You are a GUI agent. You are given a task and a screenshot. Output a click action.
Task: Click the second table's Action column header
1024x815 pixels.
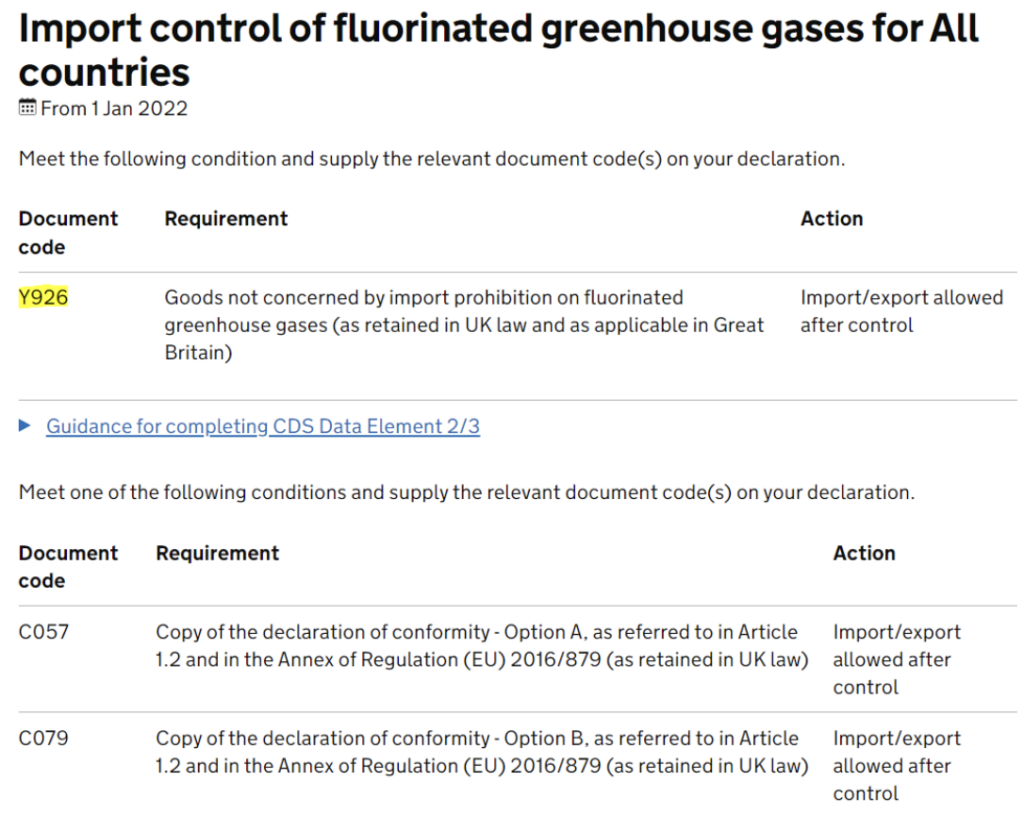(x=864, y=553)
